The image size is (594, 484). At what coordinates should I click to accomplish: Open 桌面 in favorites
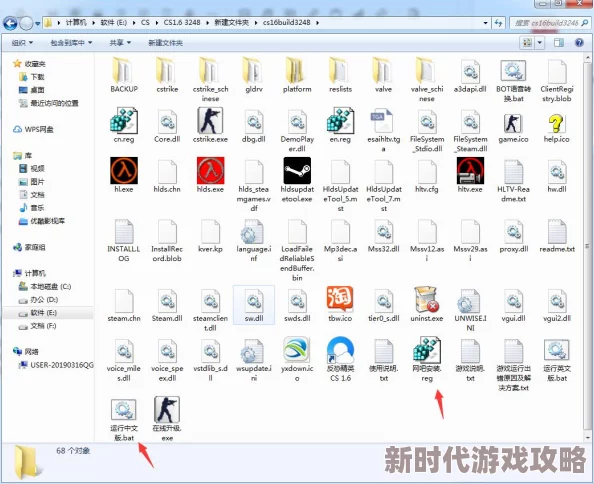point(32,90)
